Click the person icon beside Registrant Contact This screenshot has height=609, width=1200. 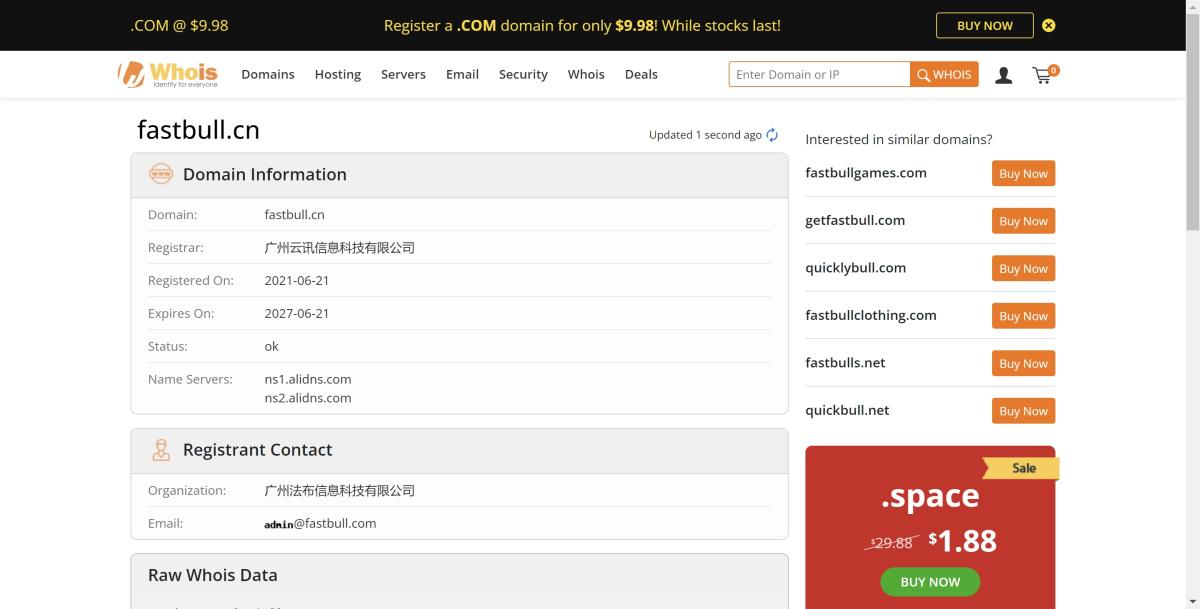pos(161,449)
